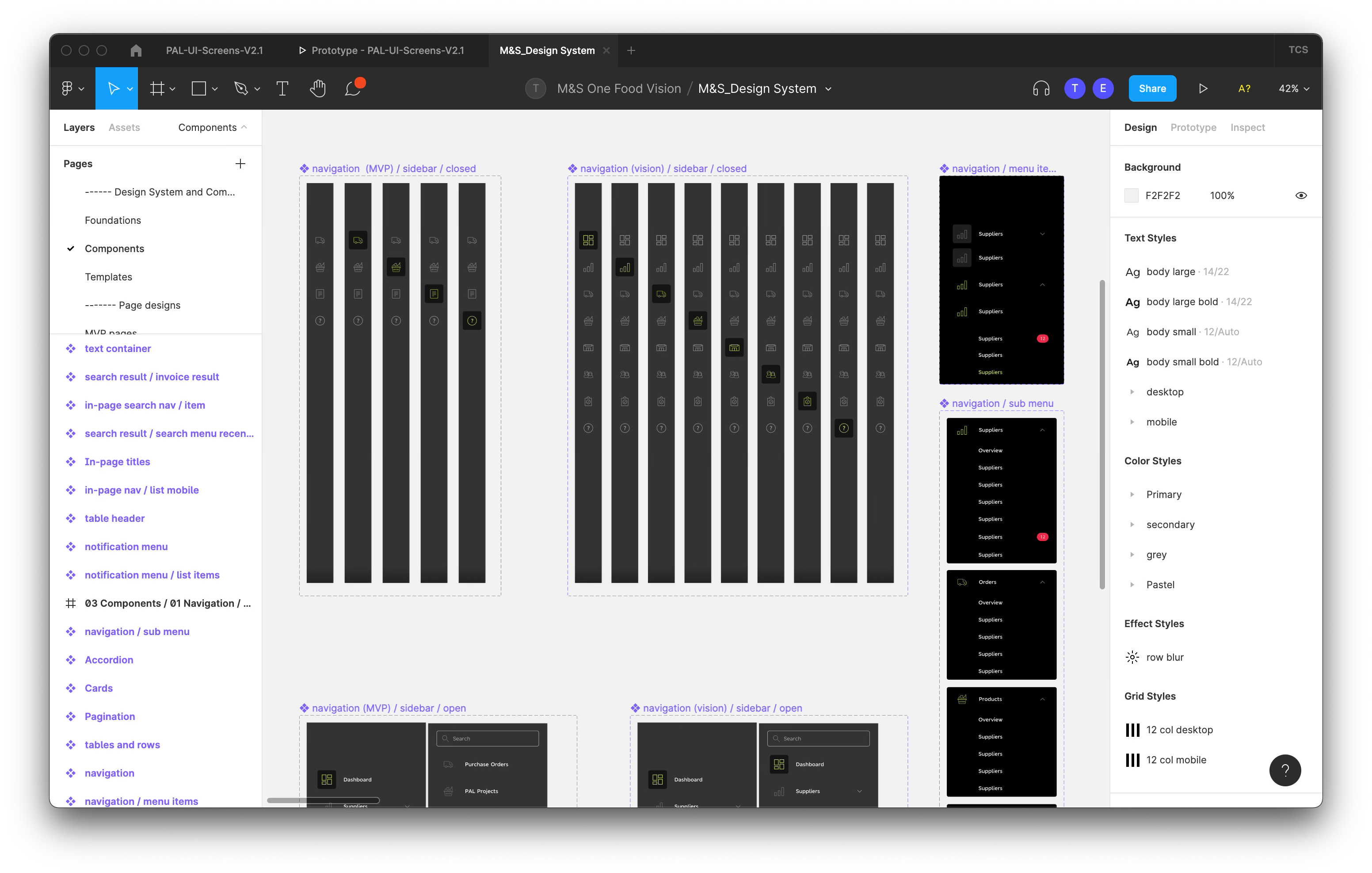The image size is (1372, 873).
Task: Toggle background color visibility eye
Action: pyautogui.click(x=1301, y=195)
